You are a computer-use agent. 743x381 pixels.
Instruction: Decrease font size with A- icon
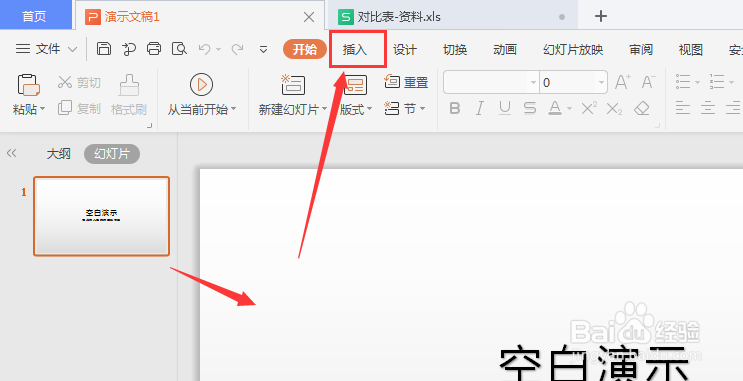click(648, 82)
